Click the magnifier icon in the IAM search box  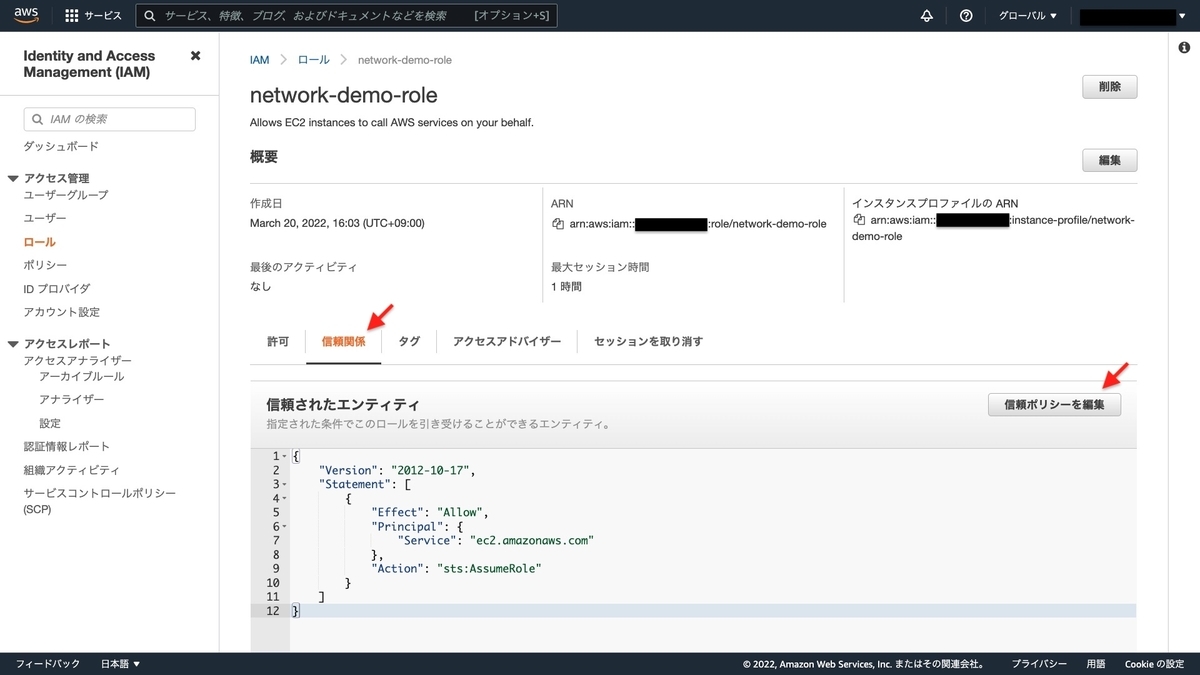point(38,119)
